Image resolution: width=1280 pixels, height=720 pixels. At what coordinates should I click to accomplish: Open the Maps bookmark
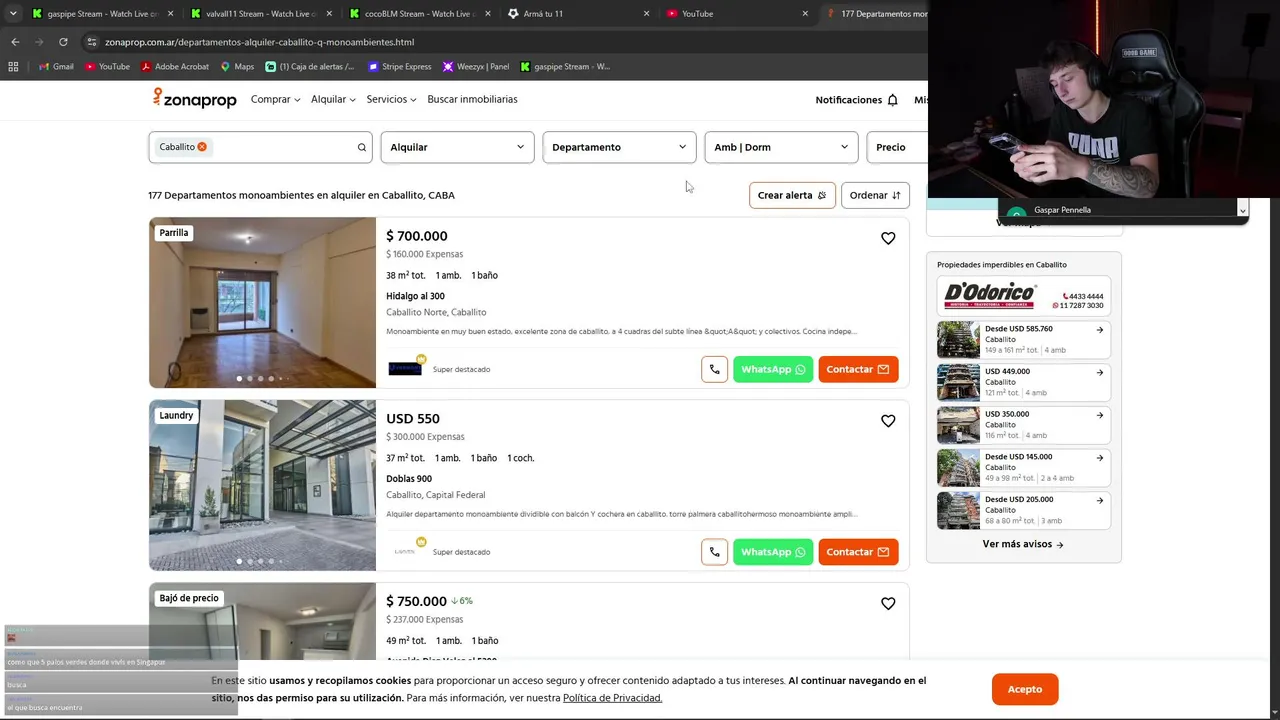point(237,67)
